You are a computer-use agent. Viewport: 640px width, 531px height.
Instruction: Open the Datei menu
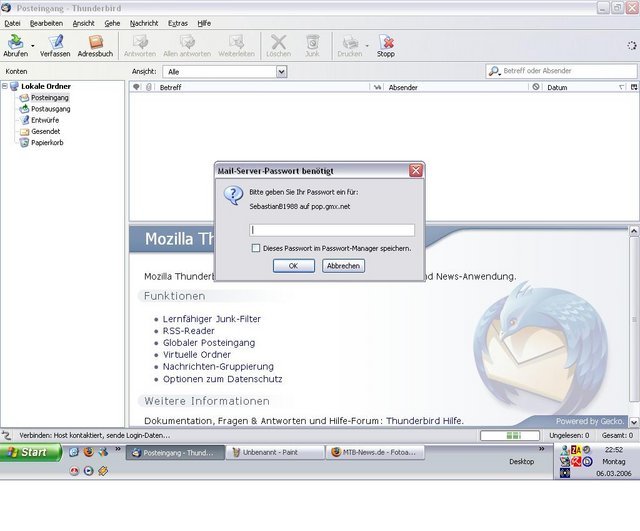pos(12,23)
